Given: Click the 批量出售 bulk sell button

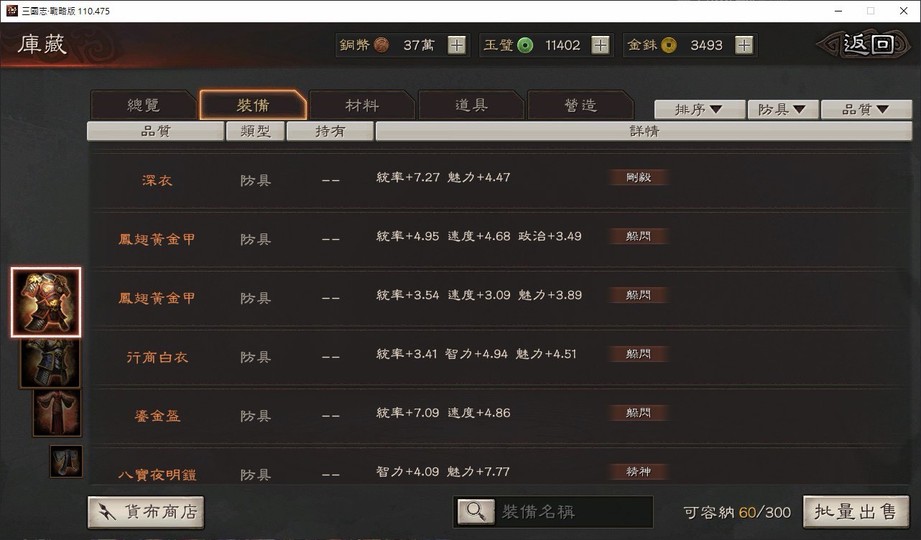Looking at the screenshot, I should point(856,512).
